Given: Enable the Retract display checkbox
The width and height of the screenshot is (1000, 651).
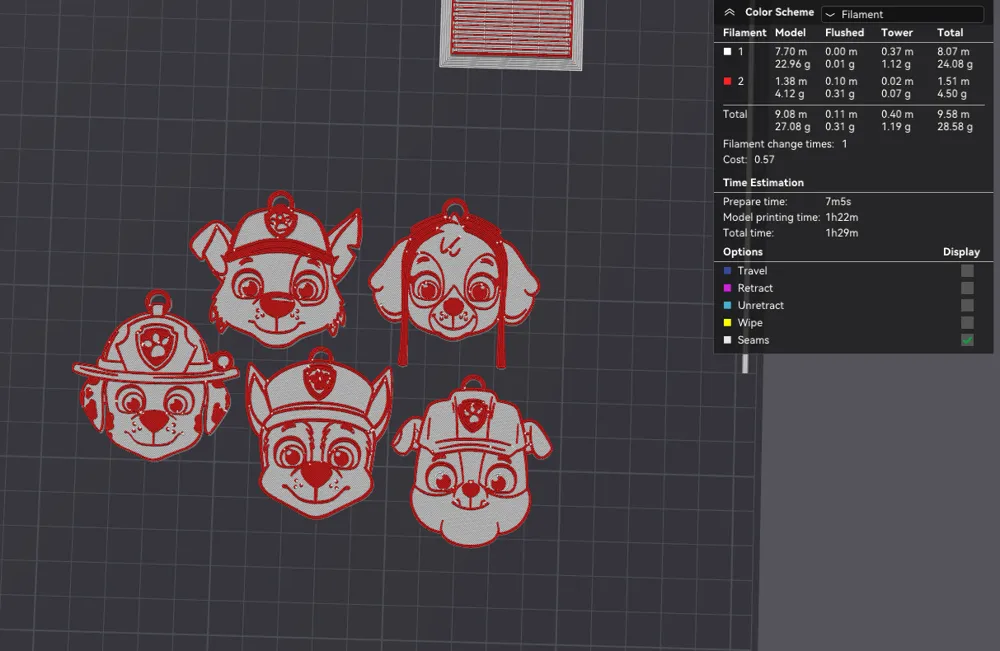Looking at the screenshot, I should point(967,288).
